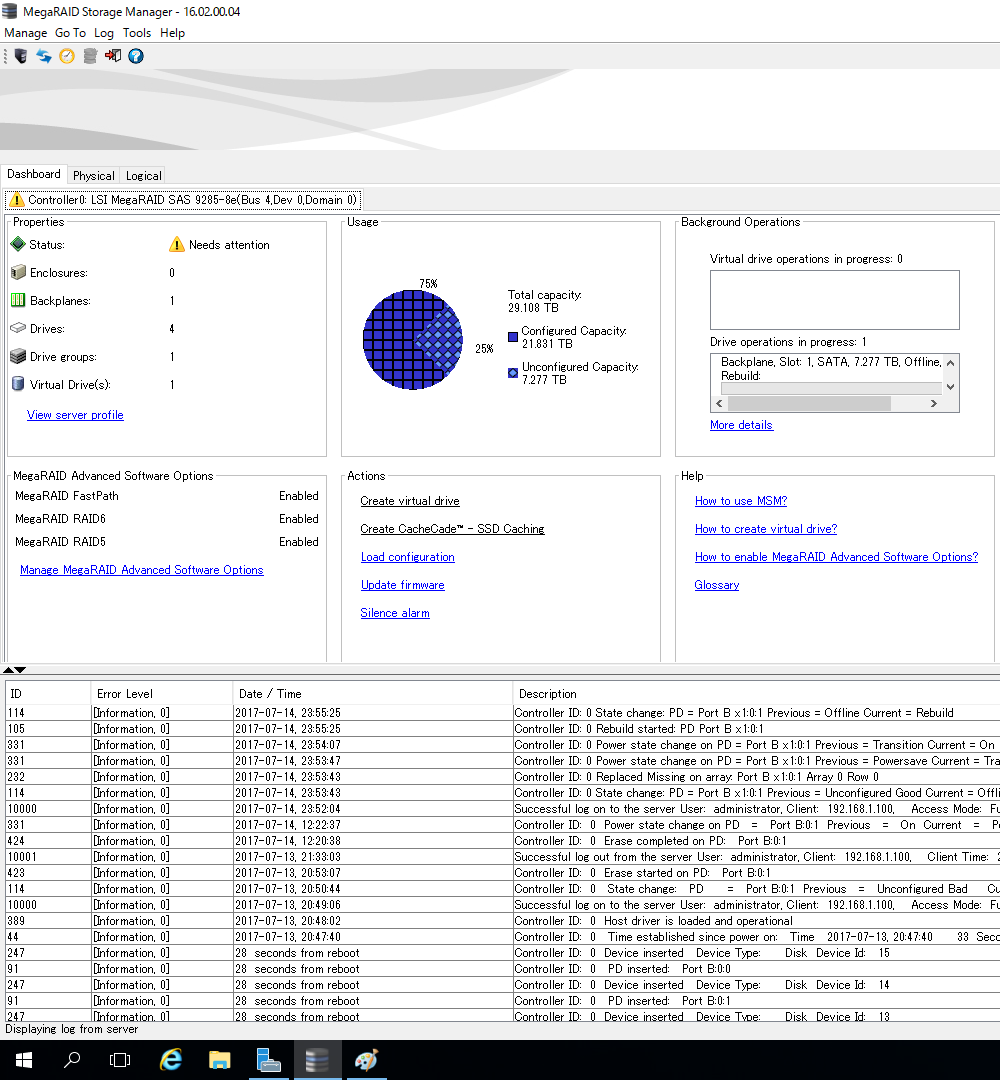Open the Manage menu

pyautogui.click(x=25, y=33)
